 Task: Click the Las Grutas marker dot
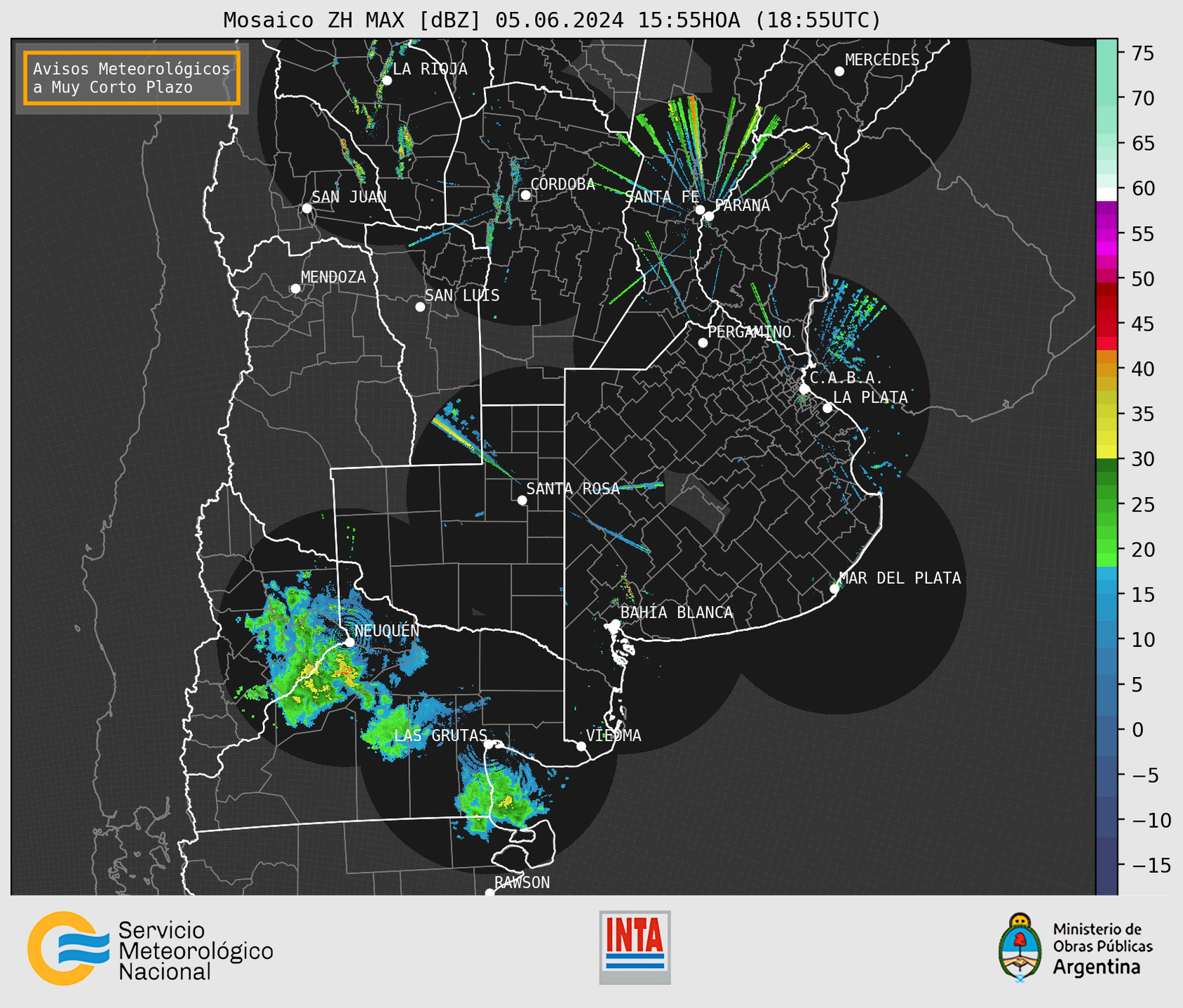pos(489,744)
